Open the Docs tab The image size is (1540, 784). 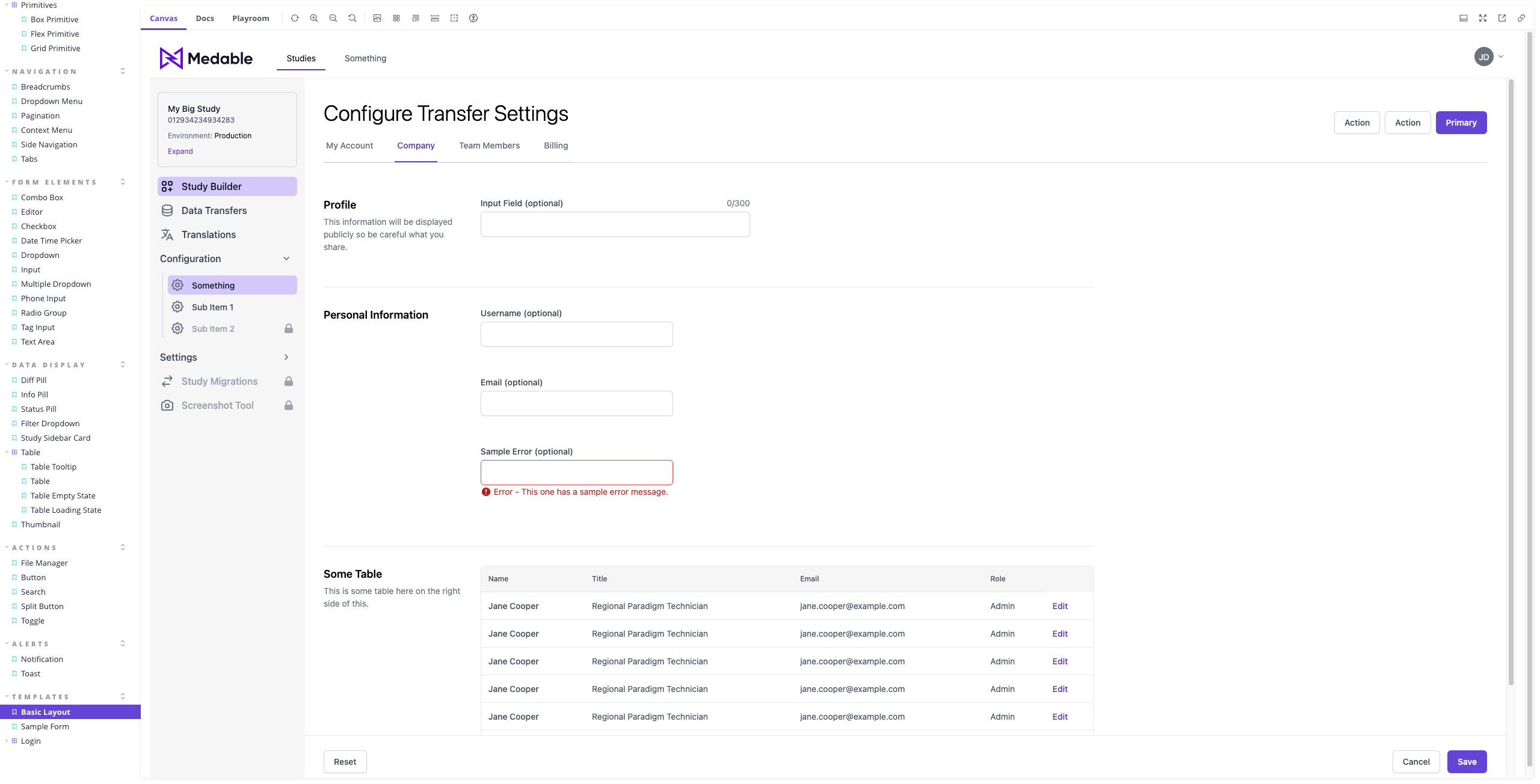coord(205,18)
